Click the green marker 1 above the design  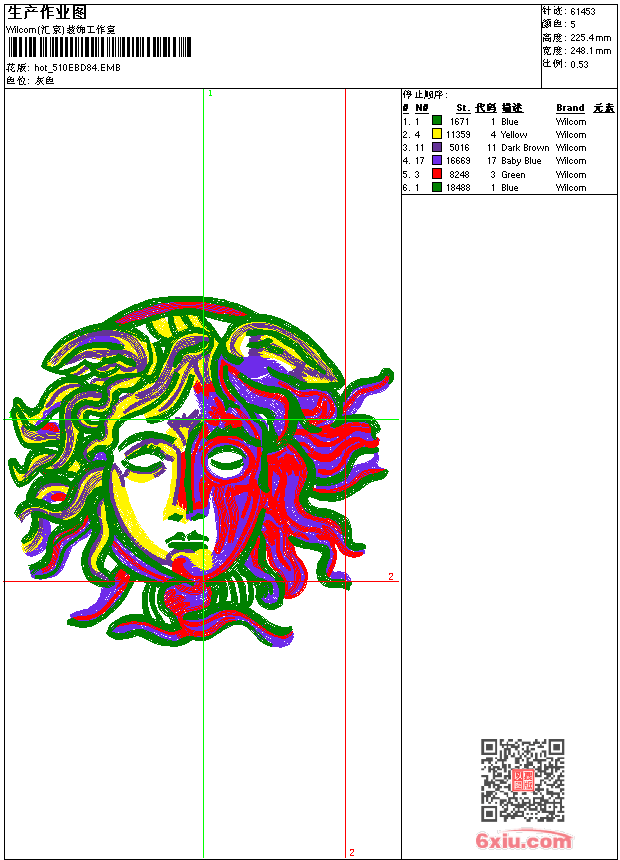pos(210,93)
